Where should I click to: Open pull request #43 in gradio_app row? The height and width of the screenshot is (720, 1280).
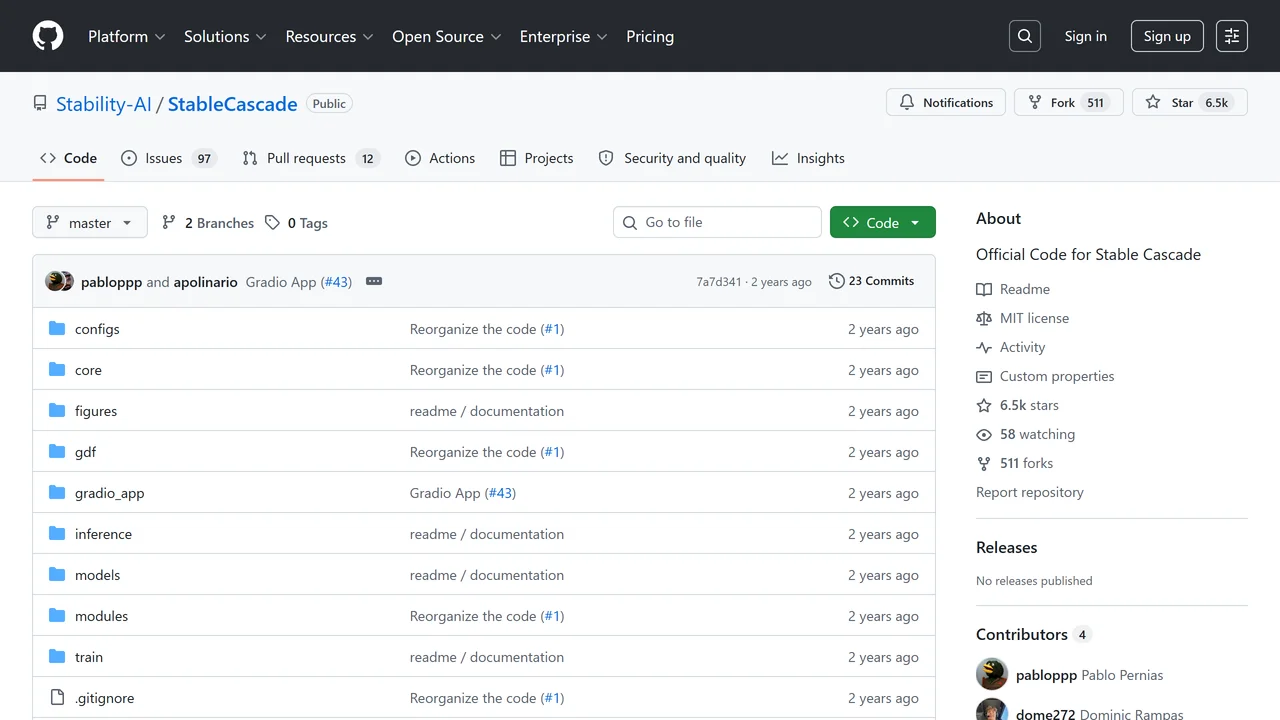tap(500, 493)
